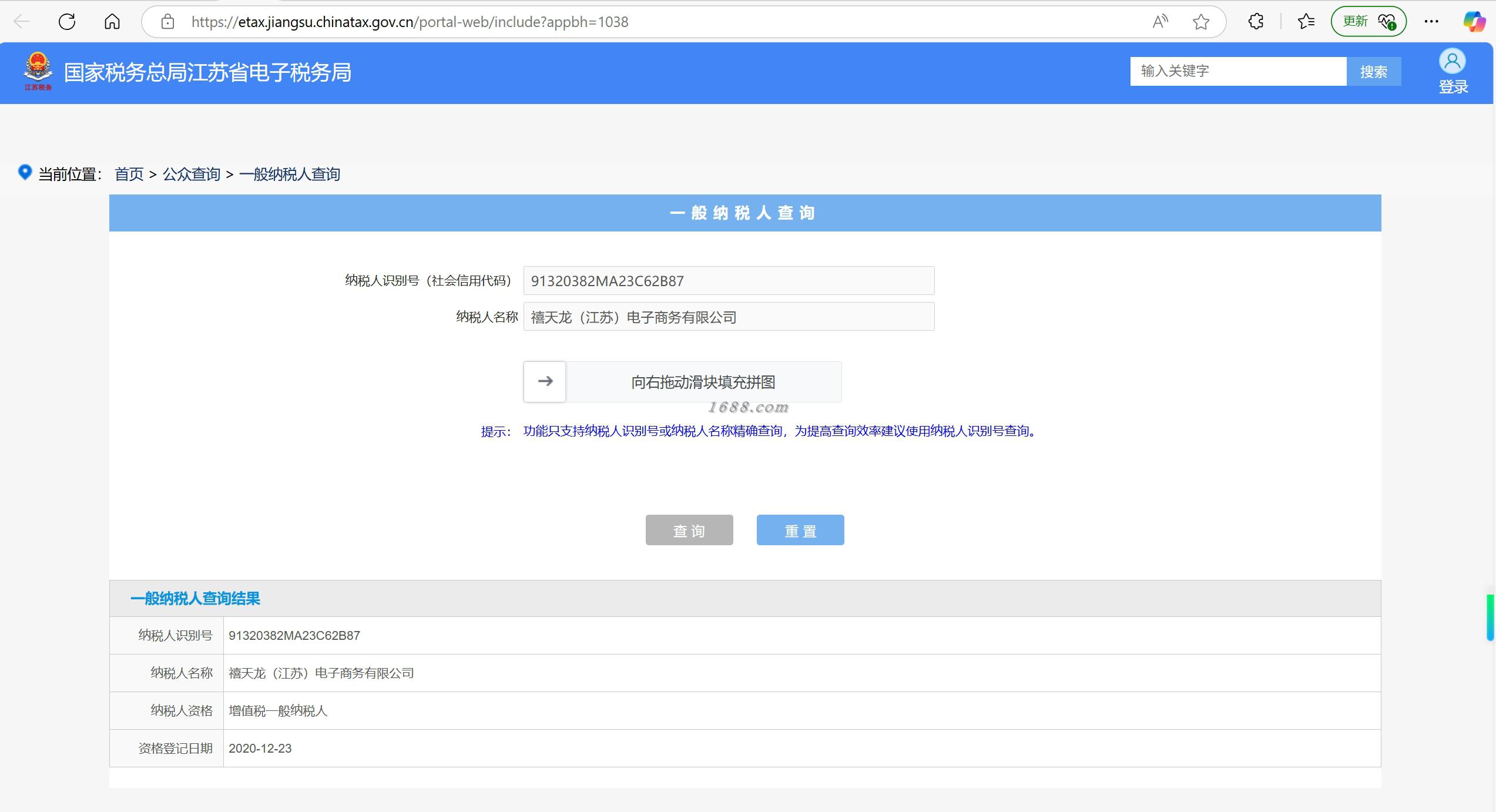Click the 更新 update button

pos(1368,22)
